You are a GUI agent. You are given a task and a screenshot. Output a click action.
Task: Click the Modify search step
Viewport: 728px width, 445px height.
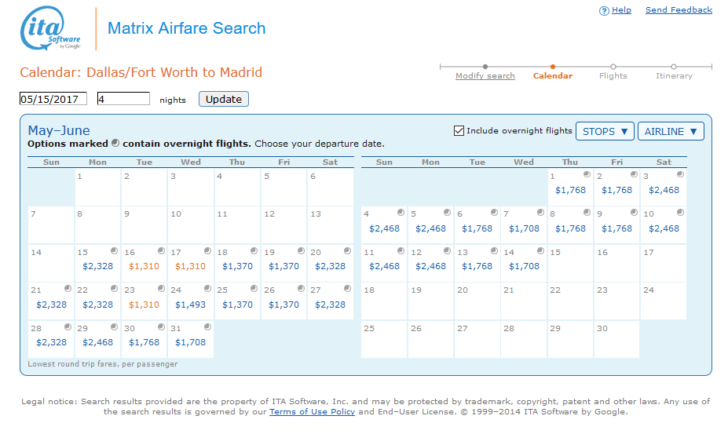485,76
